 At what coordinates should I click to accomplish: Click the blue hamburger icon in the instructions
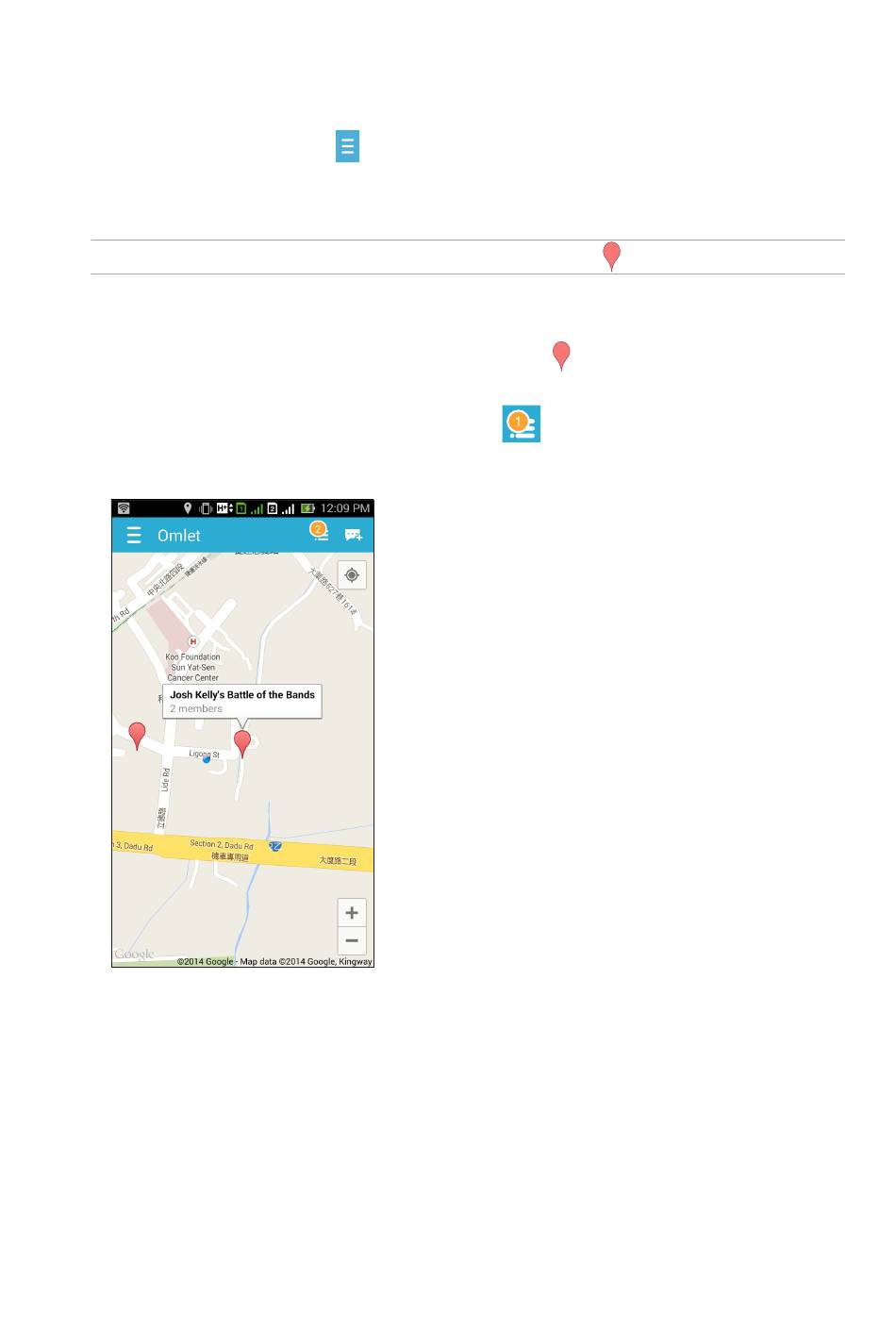[348, 147]
